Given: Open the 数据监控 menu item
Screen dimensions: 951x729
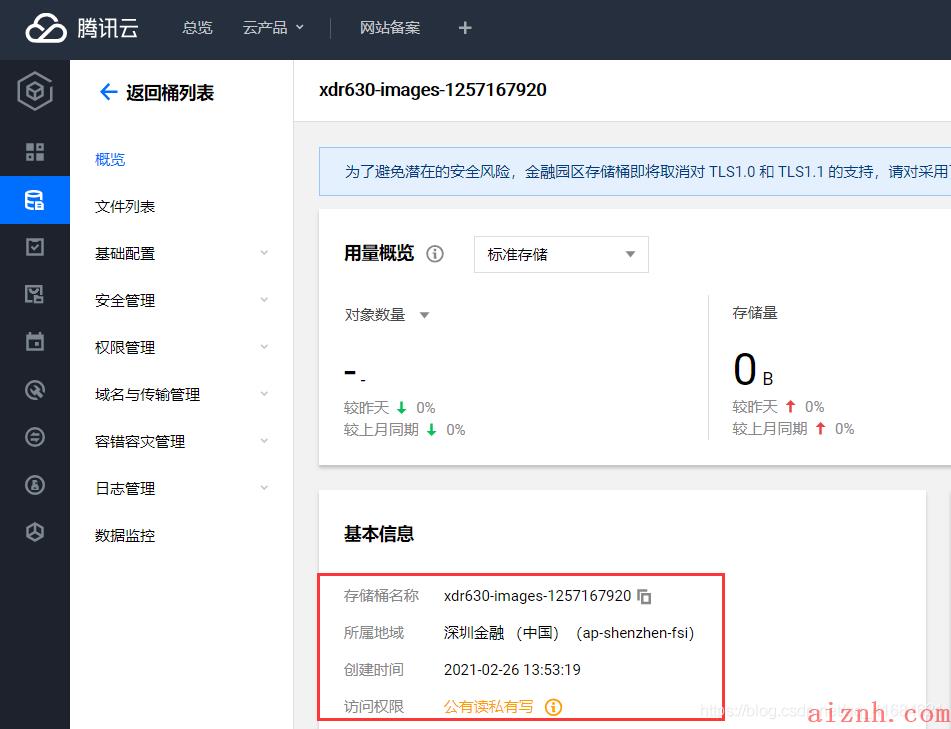Looking at the screenshot, I should click(x=125, y=536).
